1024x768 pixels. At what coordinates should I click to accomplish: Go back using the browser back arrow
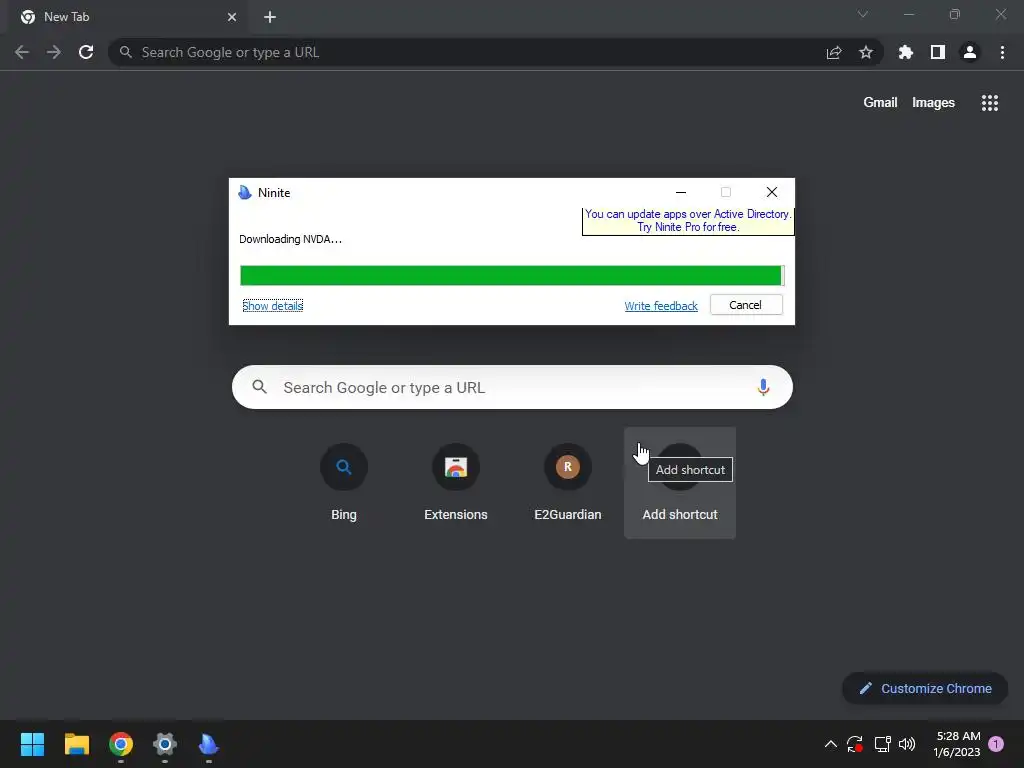tap(22, 52)
